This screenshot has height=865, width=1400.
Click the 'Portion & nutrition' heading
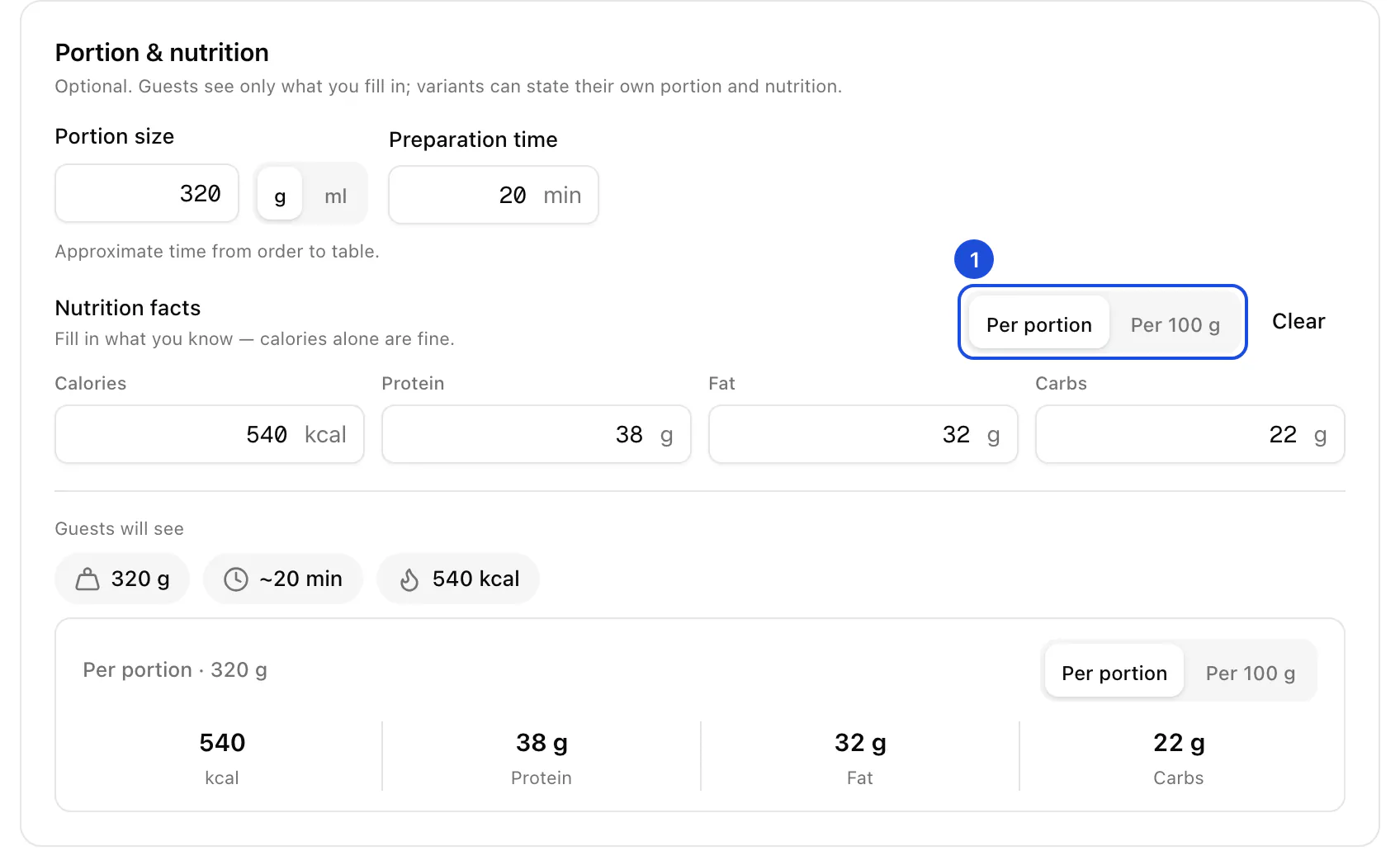[x=162, y=53]
